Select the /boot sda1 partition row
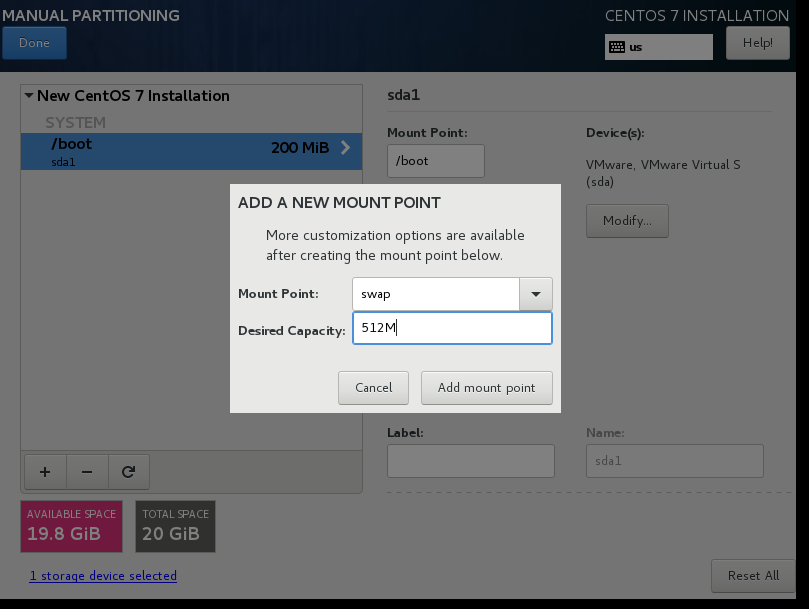809x609 pixels. pos(191,152)
